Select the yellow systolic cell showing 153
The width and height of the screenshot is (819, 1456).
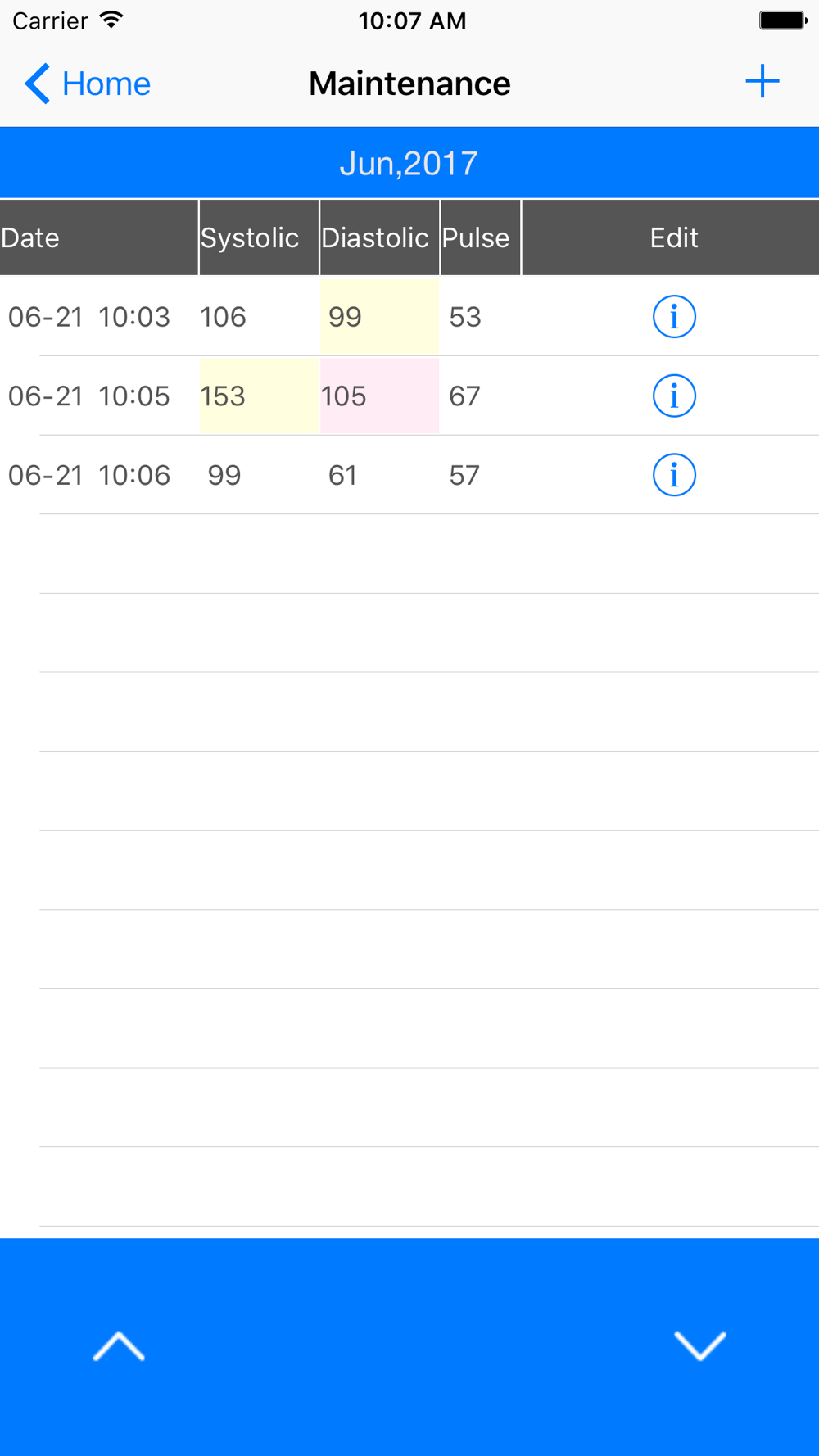point(258,396)
